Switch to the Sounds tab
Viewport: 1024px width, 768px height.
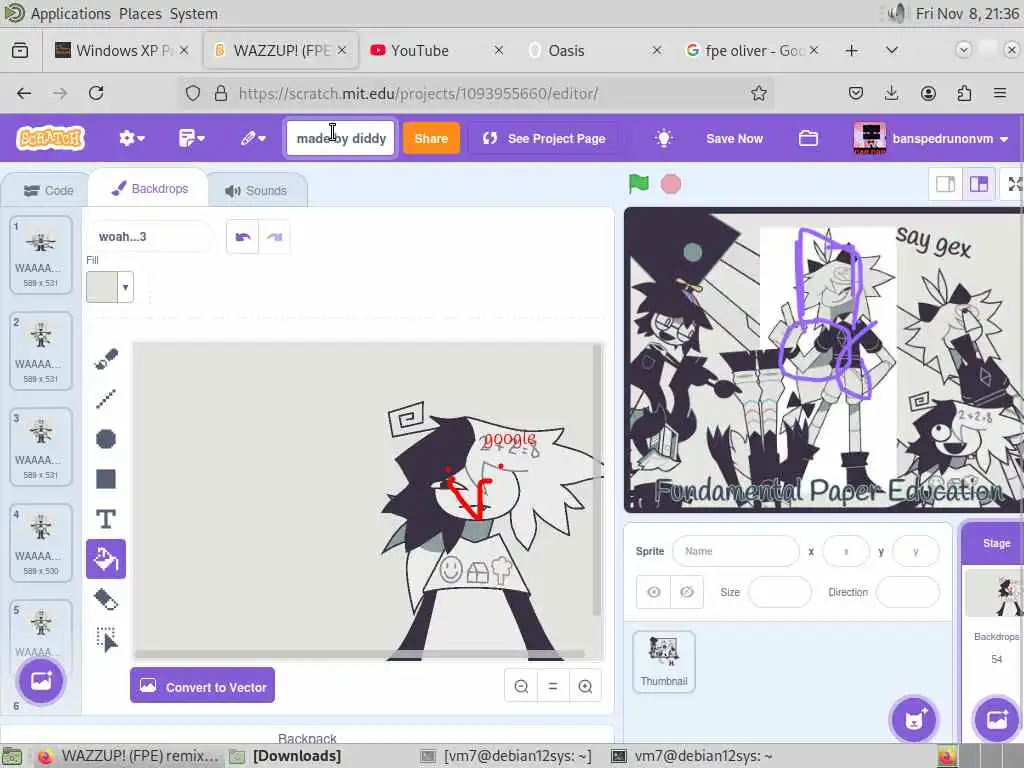pyautogui.click(x=256, y=191)
